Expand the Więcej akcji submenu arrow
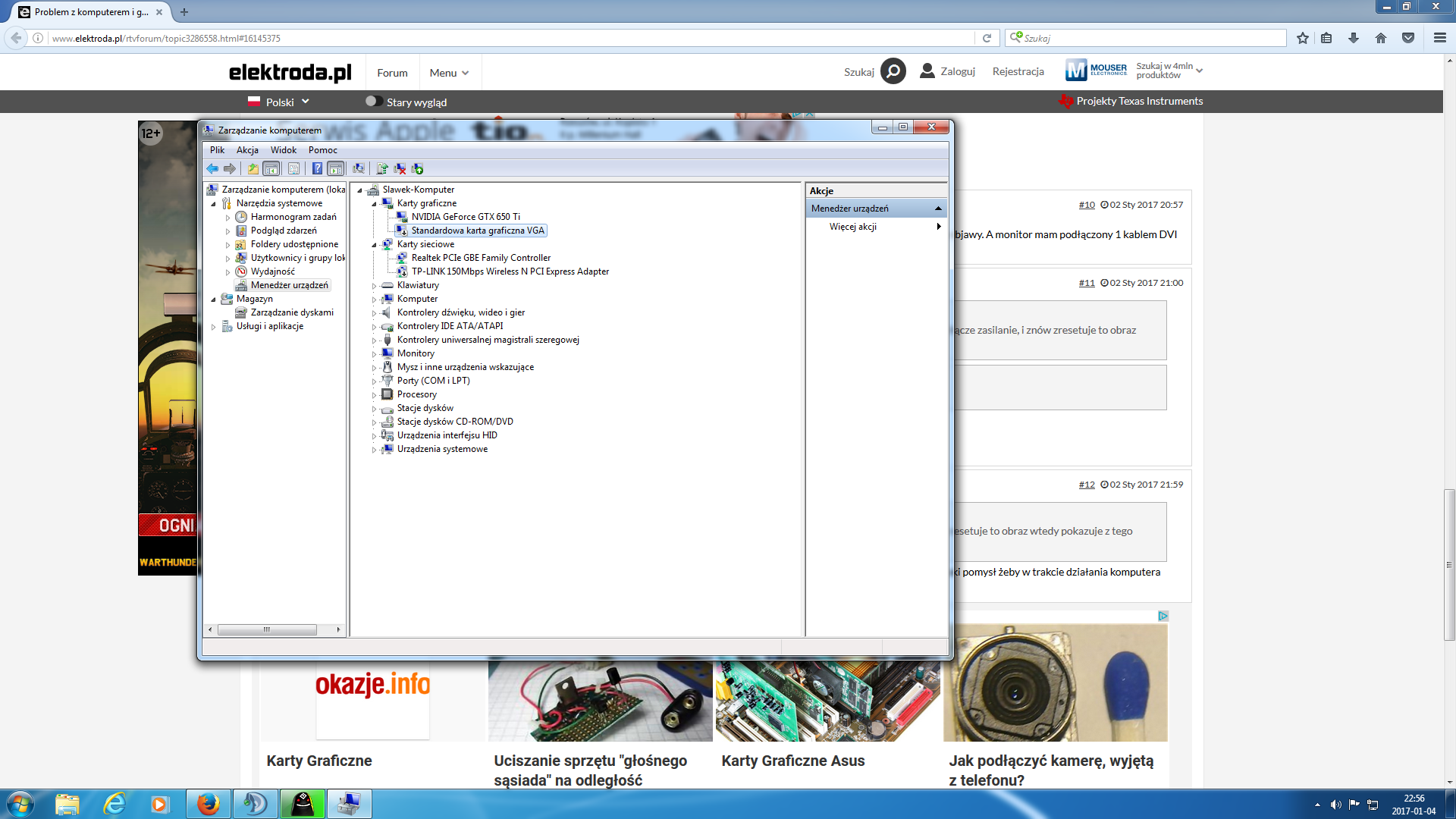Image resolution: width=1456 pixels, height=819 pixels. click(939, 227)
